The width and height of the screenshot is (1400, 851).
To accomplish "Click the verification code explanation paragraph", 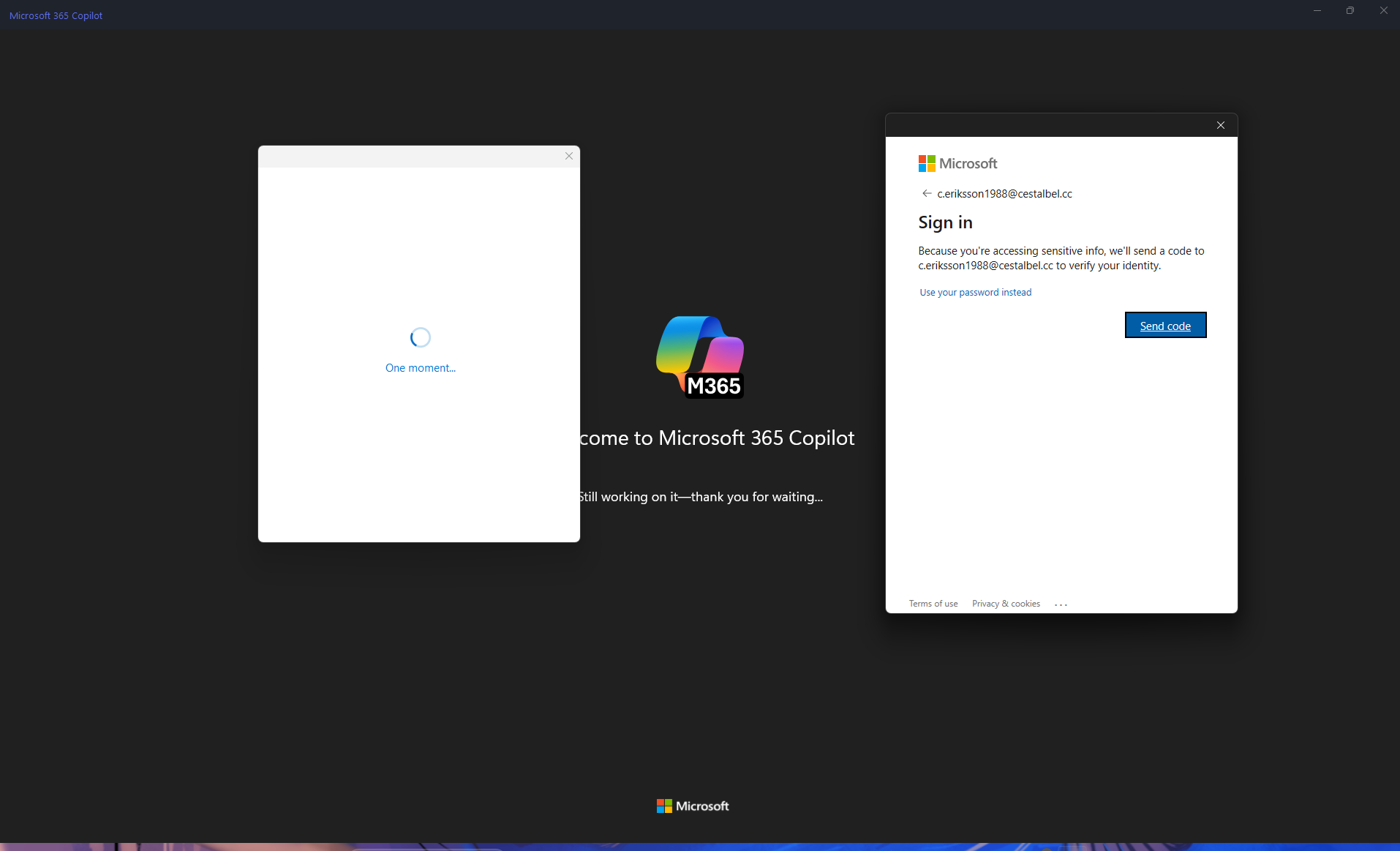I will click(1061, 258).
